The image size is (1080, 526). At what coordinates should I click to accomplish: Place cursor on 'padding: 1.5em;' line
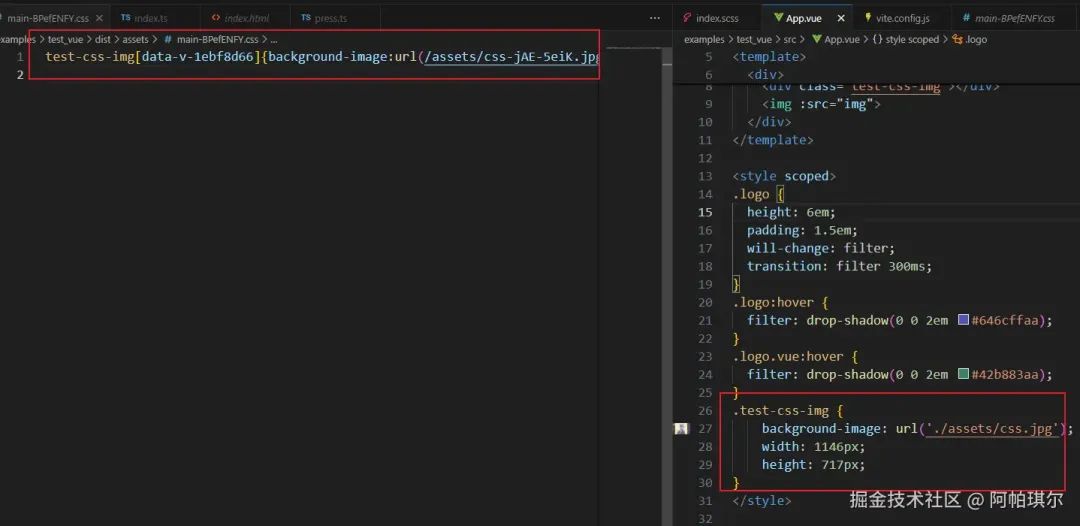click(802, 230)
